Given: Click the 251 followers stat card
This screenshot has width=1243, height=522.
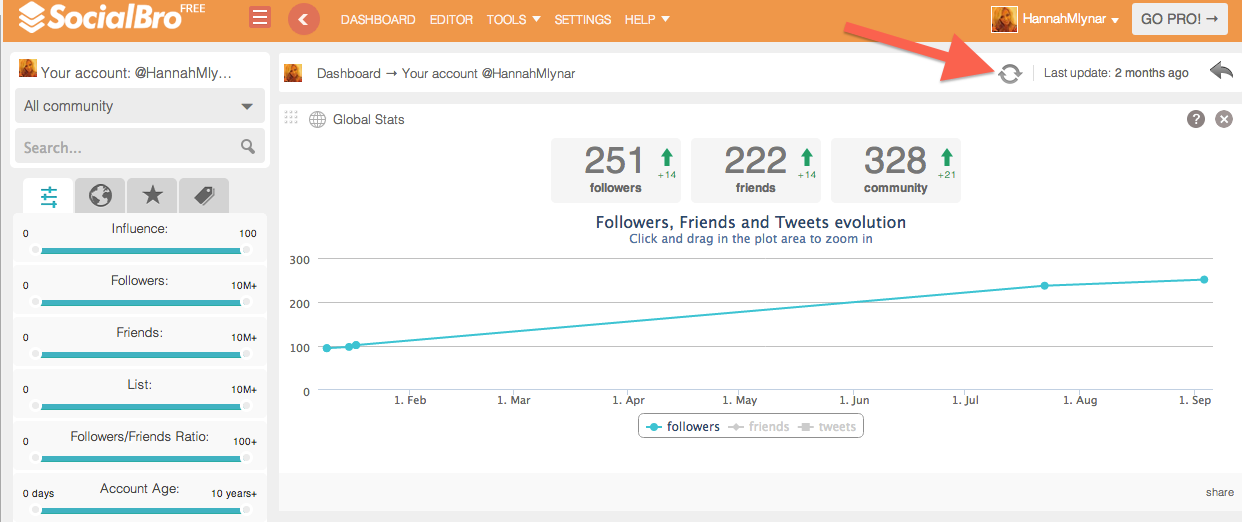Looking at the screenshot, I should tap(616, 170).
